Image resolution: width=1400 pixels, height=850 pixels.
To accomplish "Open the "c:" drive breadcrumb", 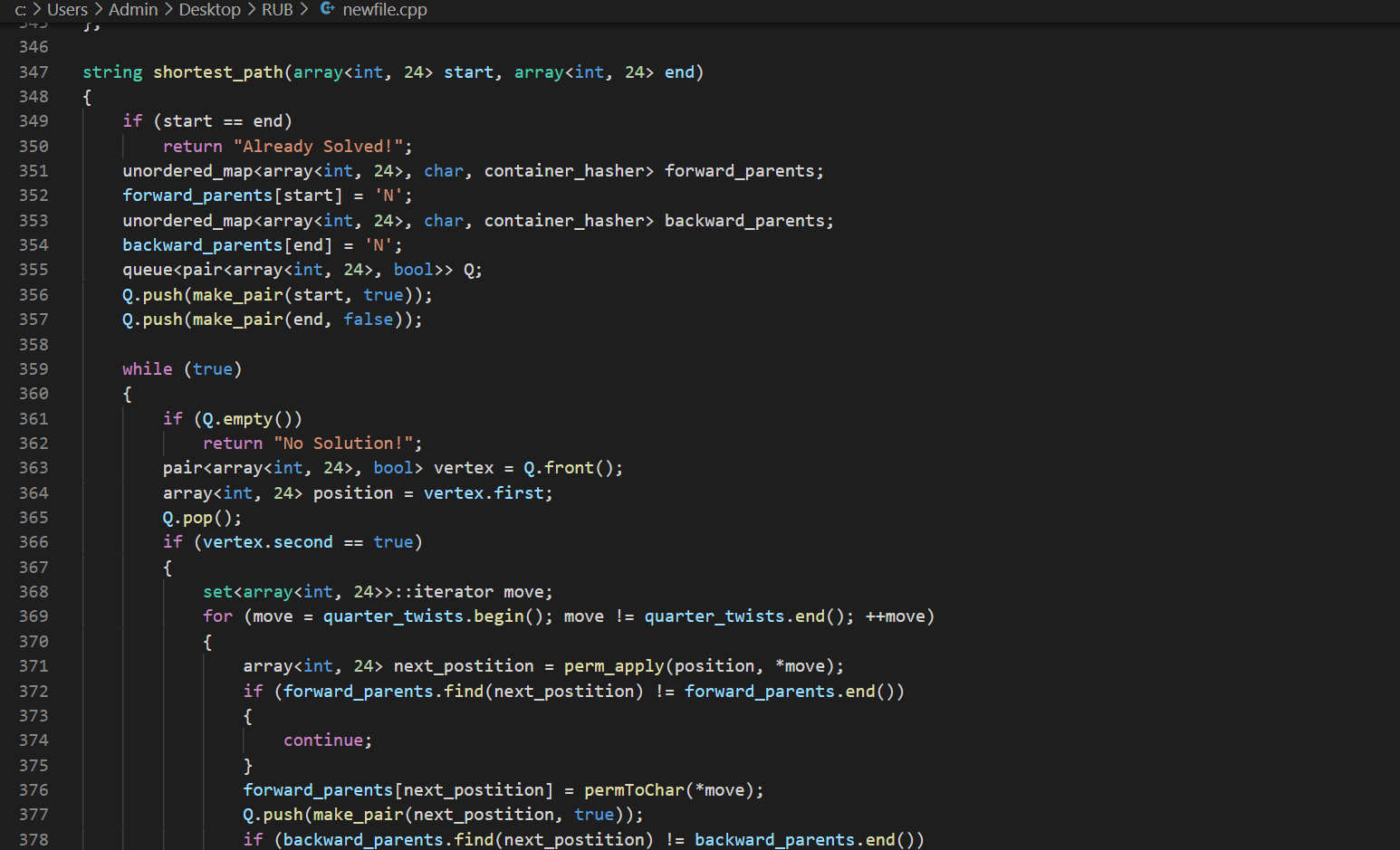I will click(x=20, y=10).
